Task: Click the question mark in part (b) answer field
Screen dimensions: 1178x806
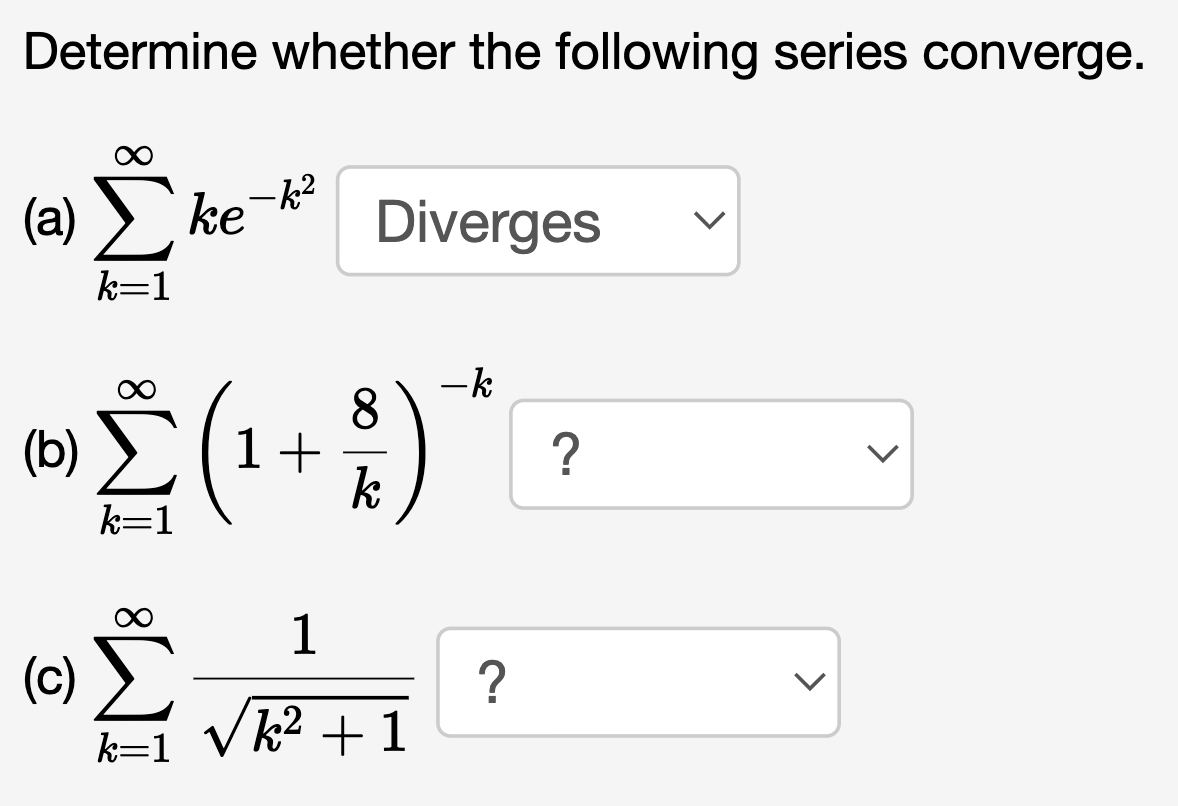Action: click(x=565, y=455)
